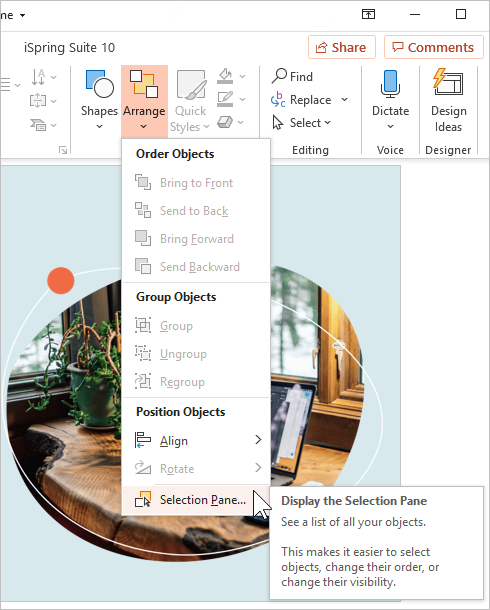
Task: Choose Selection Pane from Arrange menu
Action: [196, 500]
